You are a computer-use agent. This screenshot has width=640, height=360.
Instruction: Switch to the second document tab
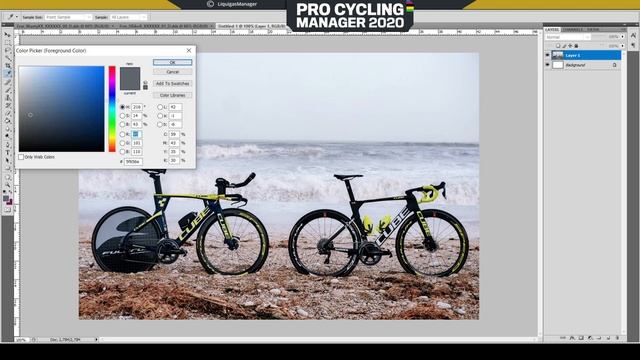pyautogui.click(x=166, y=26)
